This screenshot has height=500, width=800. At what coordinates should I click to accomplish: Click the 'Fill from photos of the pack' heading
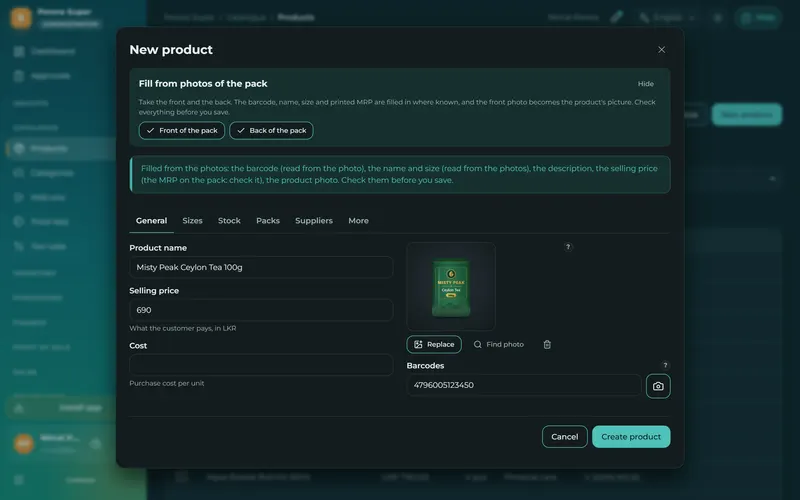click(x=203, y=84)
